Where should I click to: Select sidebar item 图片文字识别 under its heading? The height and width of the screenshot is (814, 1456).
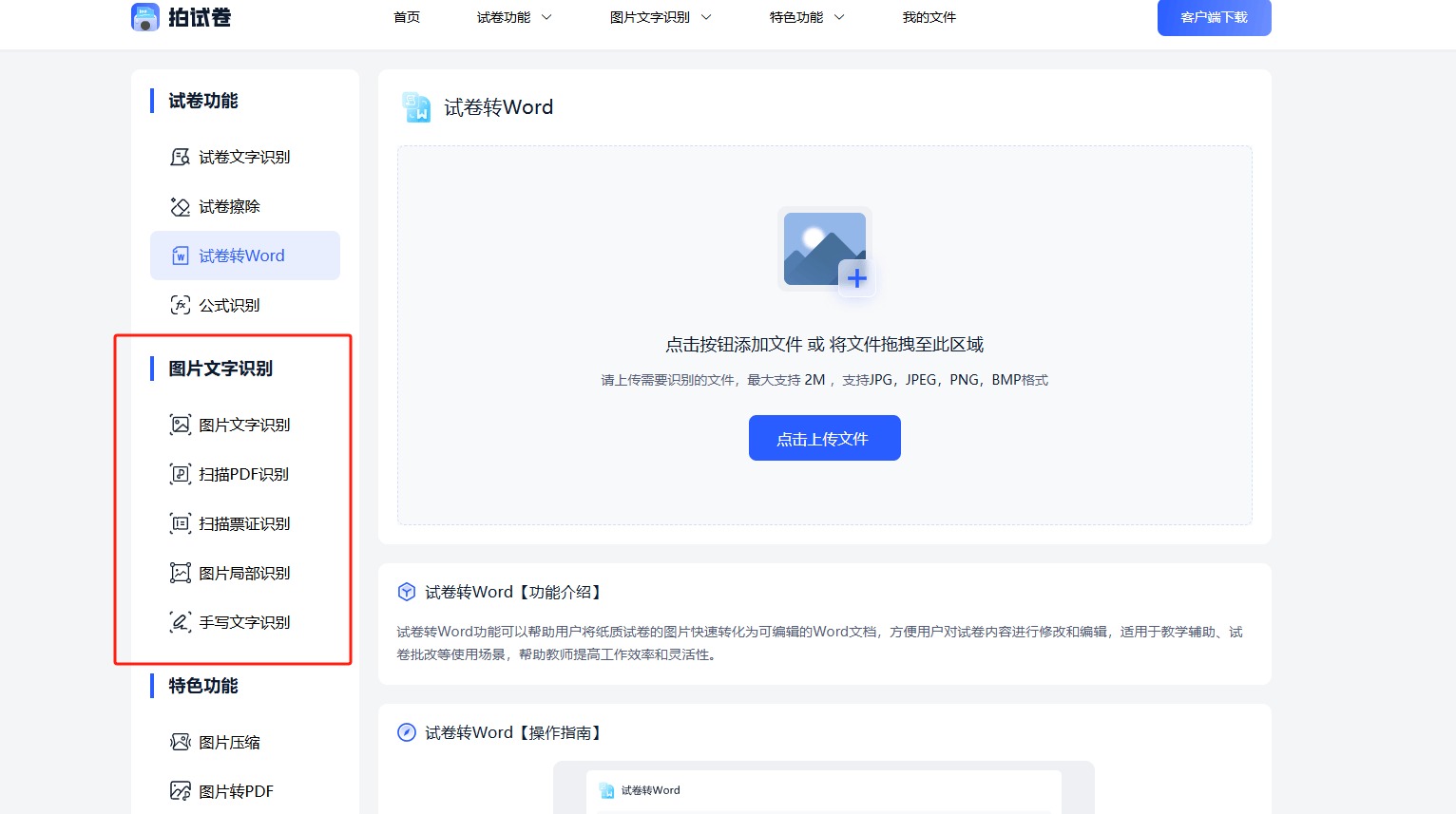(245, 425)
